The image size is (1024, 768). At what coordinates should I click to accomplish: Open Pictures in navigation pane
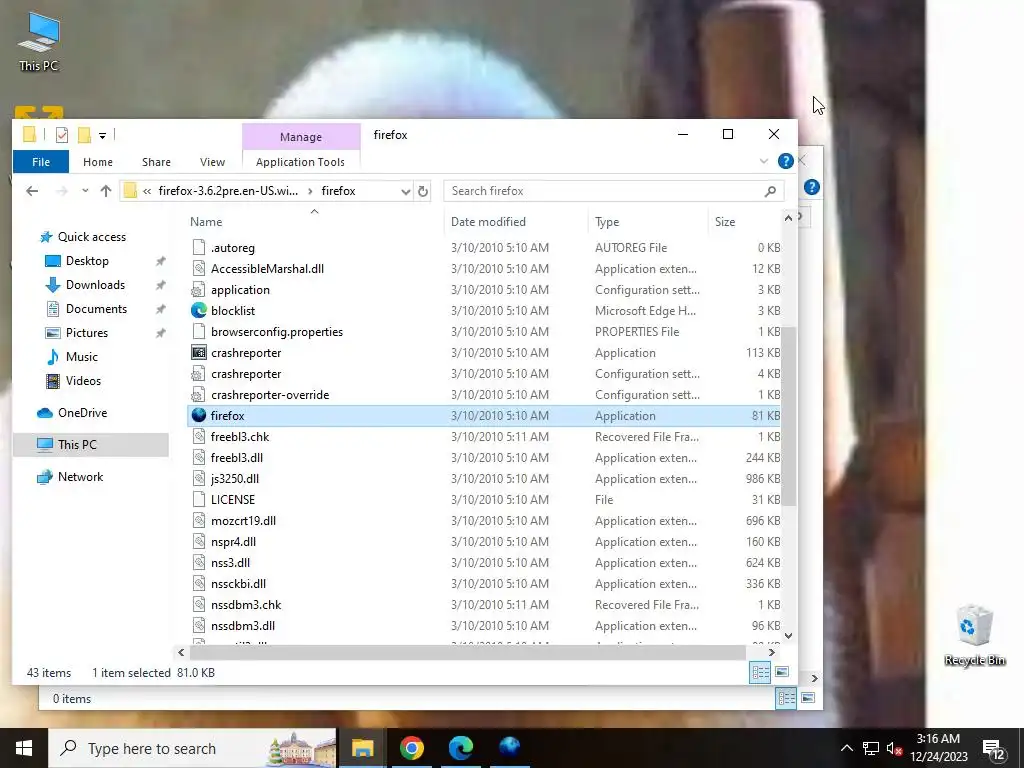click(x=87, y=333)
